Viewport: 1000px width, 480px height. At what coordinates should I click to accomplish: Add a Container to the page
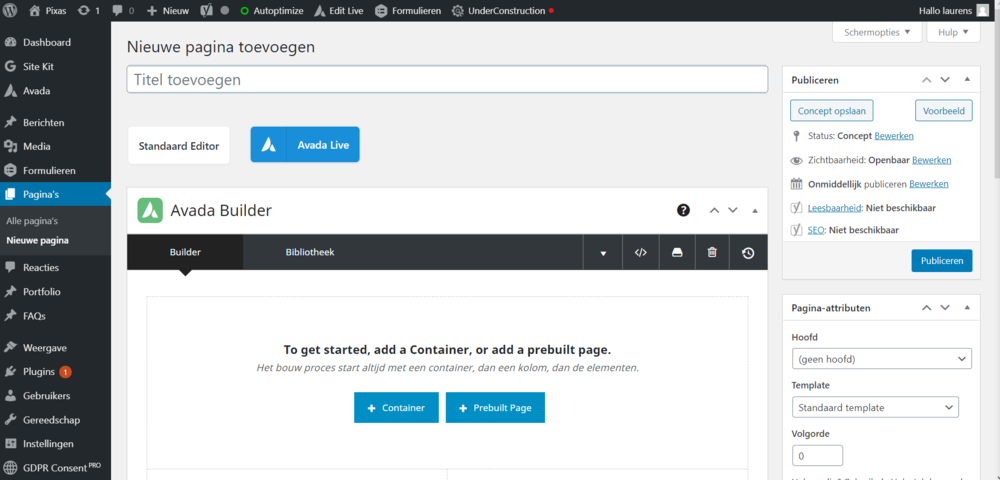coord(396,407)
